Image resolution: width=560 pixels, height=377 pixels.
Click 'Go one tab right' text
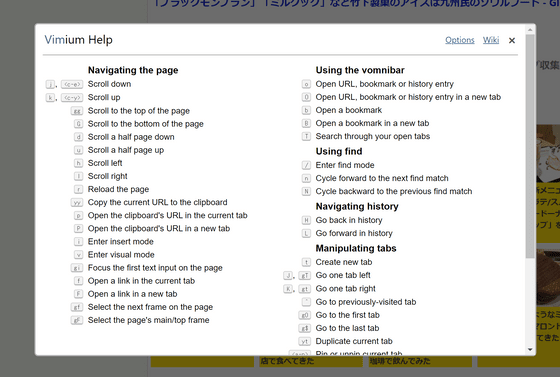345,288
